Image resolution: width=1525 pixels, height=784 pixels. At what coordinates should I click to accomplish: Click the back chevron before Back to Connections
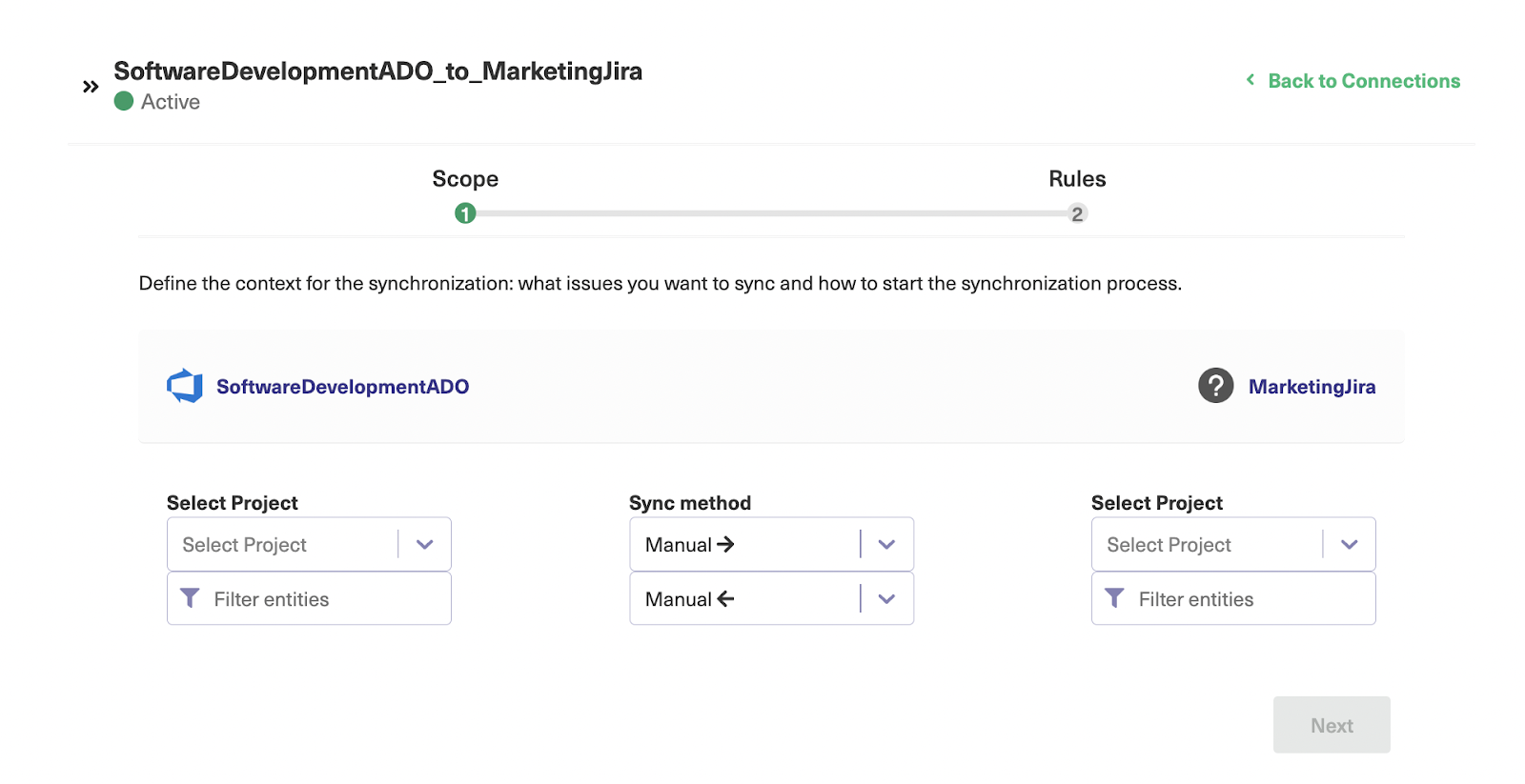pos(1250,80)
